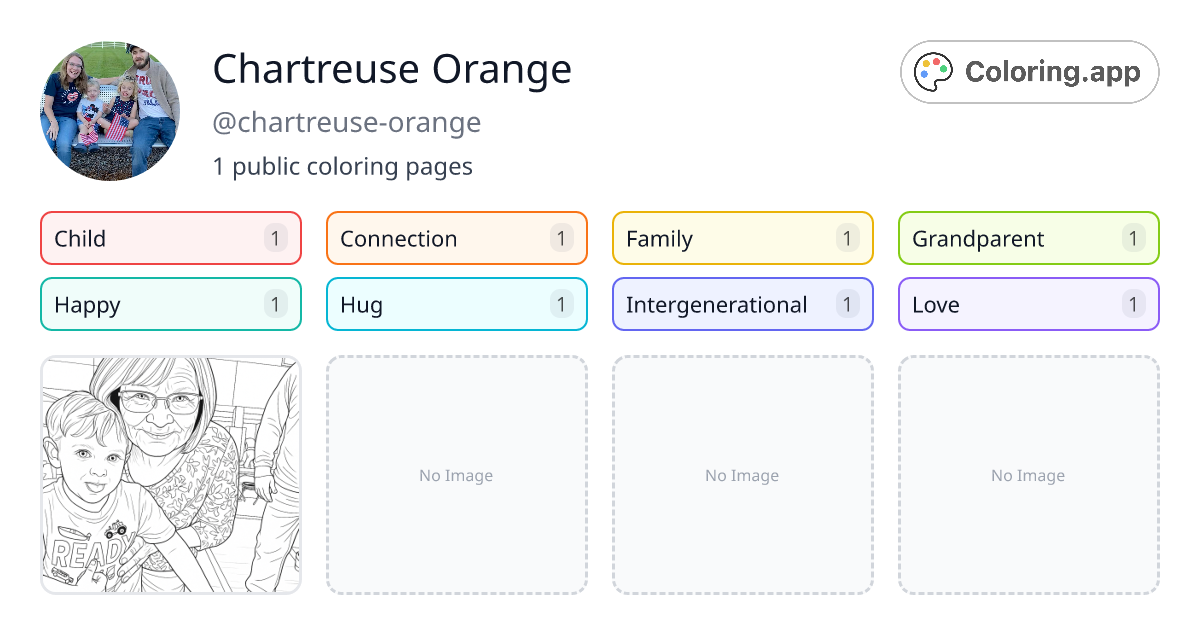This screenshot has width=1200, height=630.
Task: Select the Intergenerational tag
Action: pos(742,304)
